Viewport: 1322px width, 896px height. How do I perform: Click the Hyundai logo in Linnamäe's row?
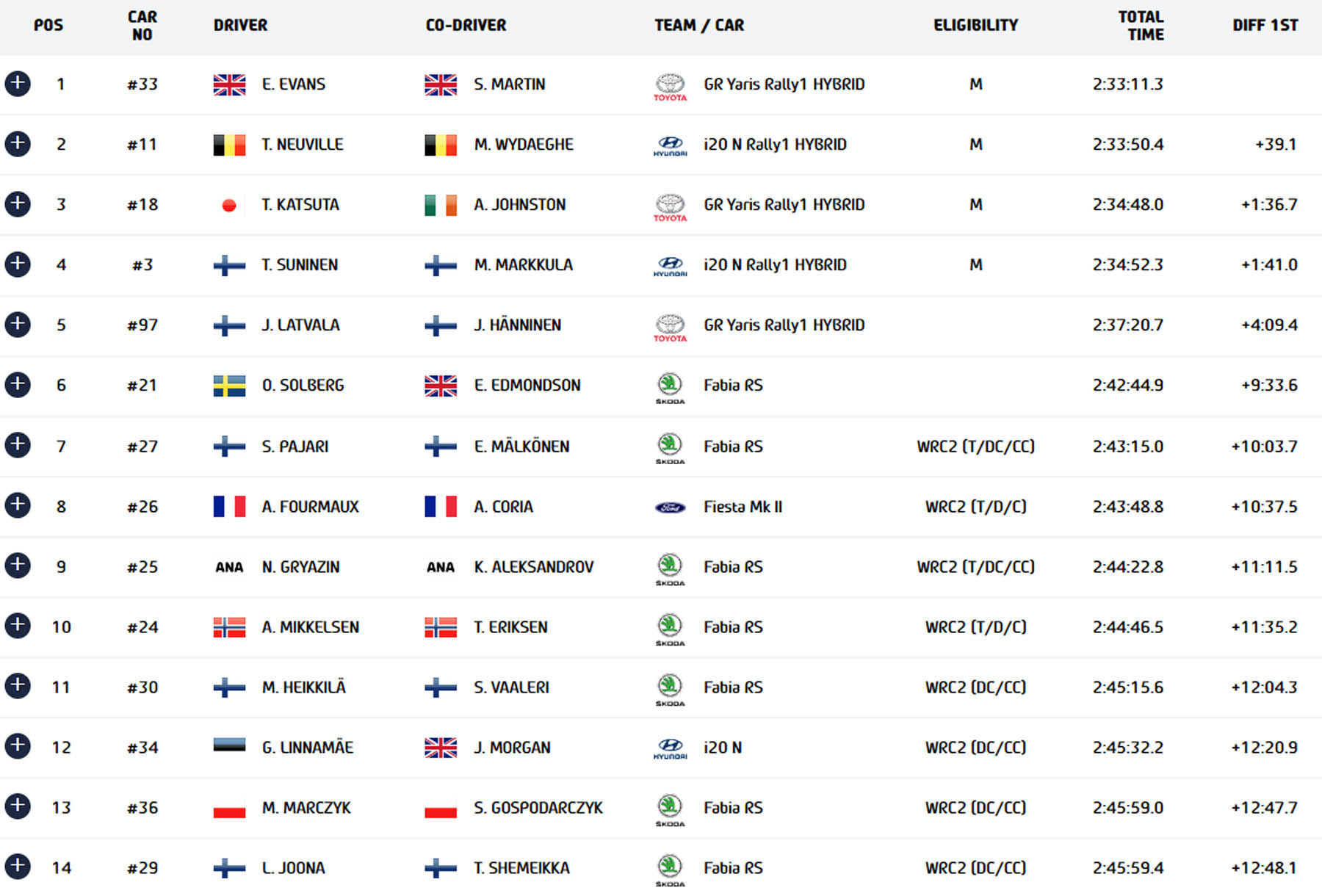point(670,748)
